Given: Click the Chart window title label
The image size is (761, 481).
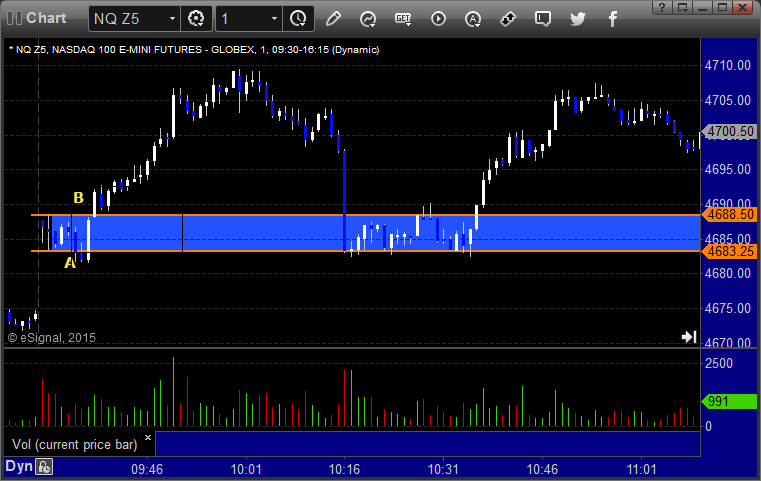Looking at the screenshot, I should coord(46,18).
